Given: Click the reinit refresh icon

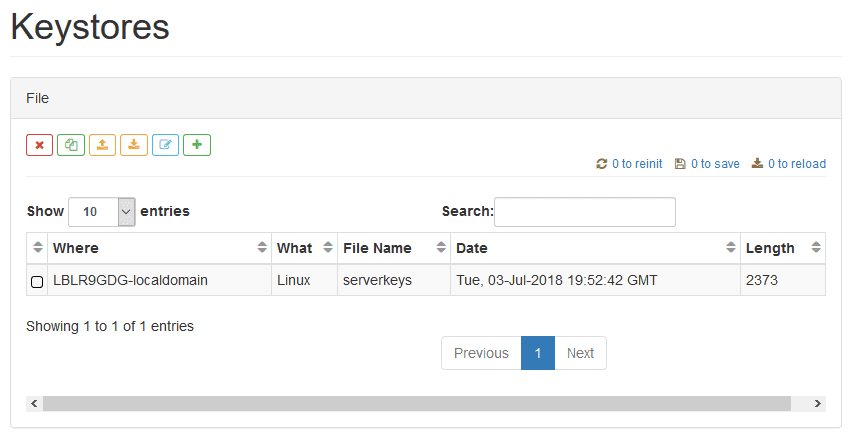Looking at the screenshot, I should [x=602, y=163].
